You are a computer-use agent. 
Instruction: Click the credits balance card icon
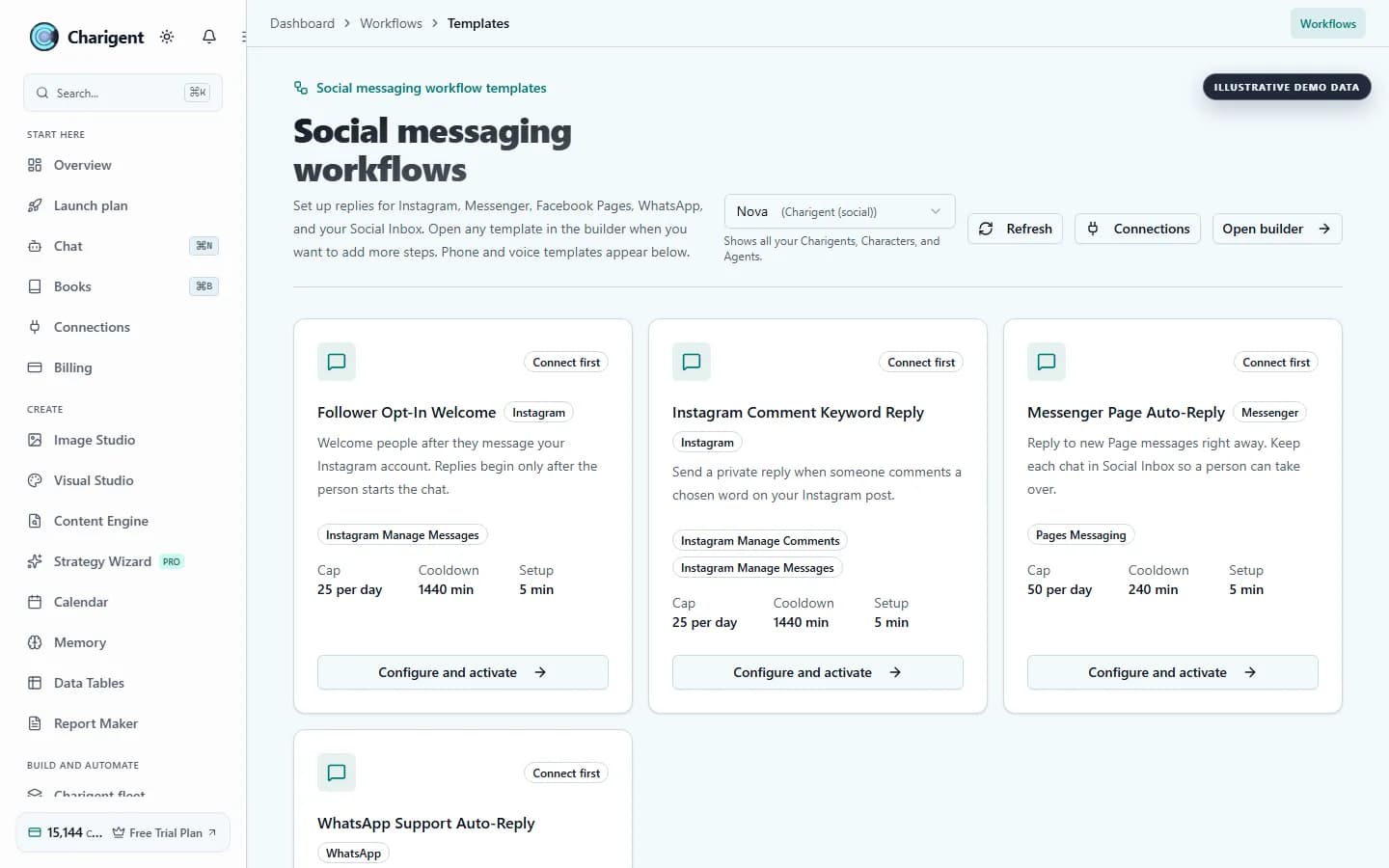[35, 832]
